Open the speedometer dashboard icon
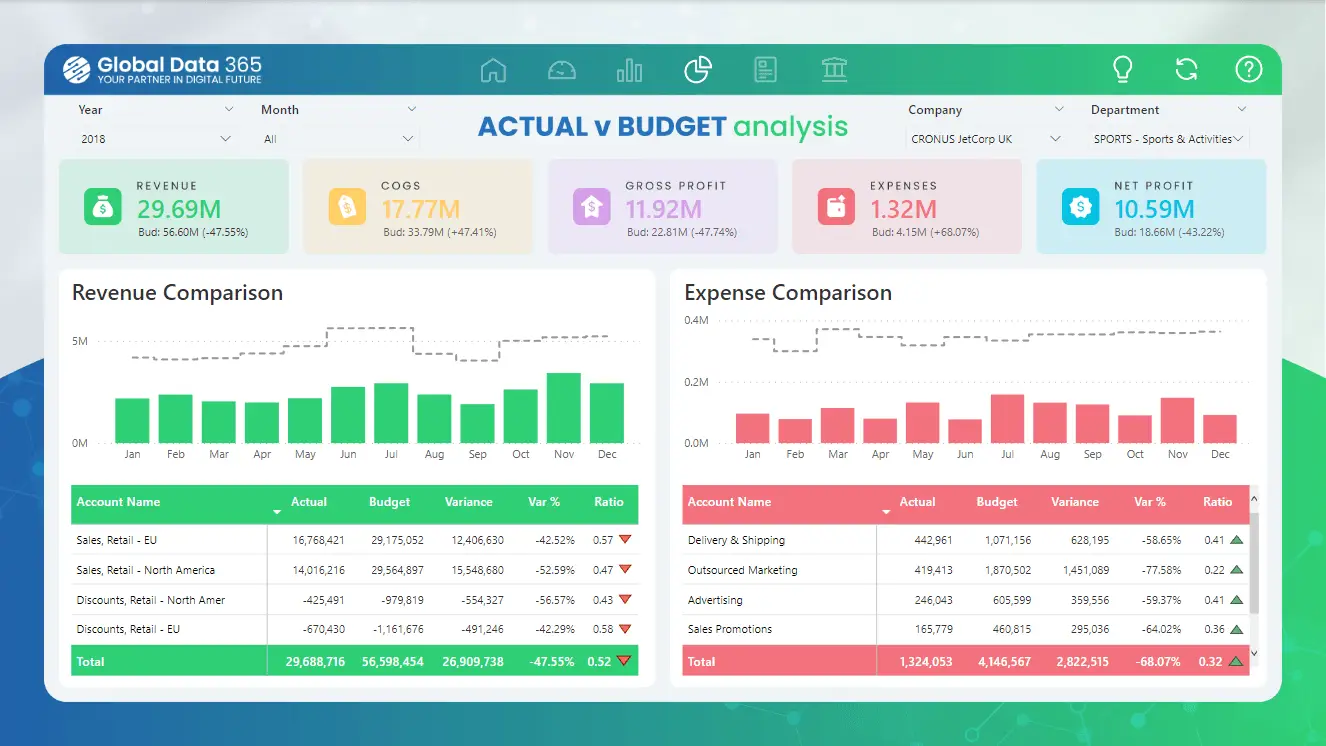Viewport: 1326px width, 746px height. click(x=562, y=70)
